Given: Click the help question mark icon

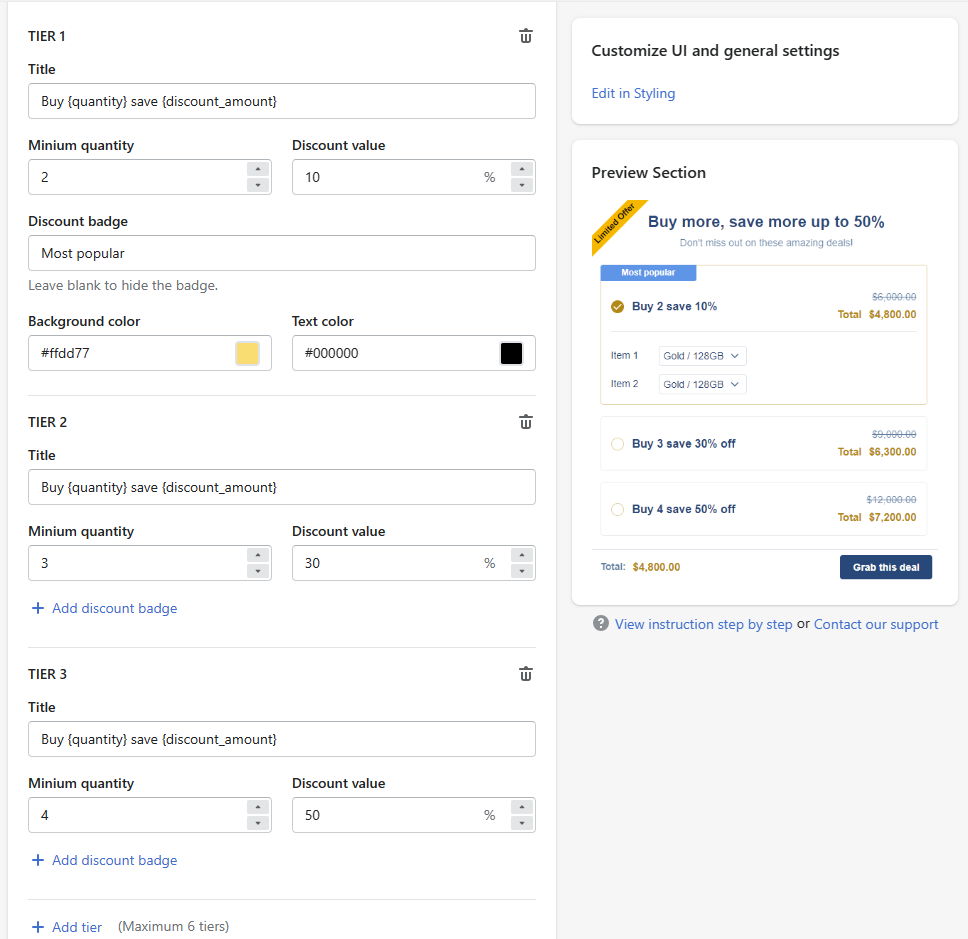Looking at the screenshot, I should 601,624.
